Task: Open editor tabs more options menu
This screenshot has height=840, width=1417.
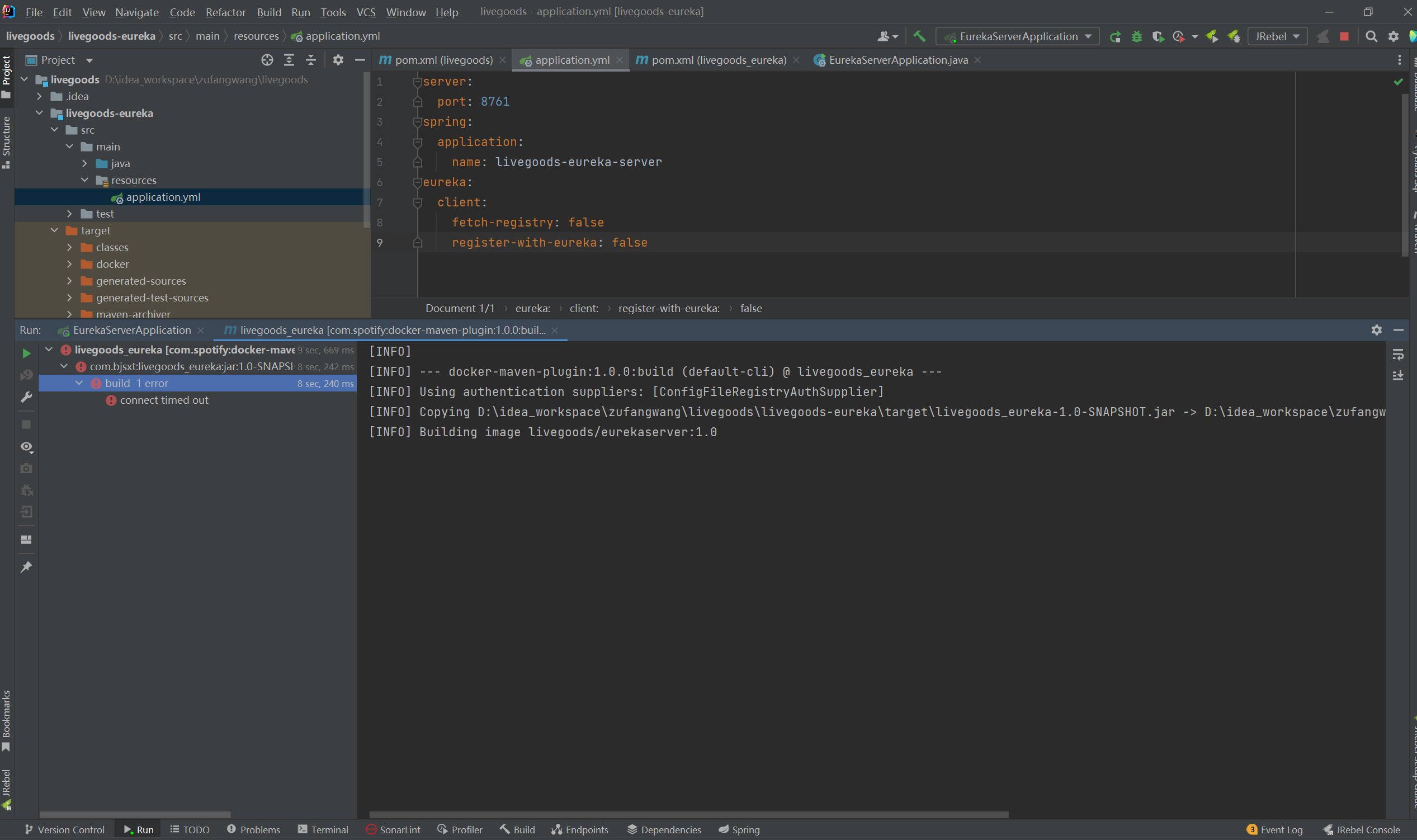Action: point(1400,60)
